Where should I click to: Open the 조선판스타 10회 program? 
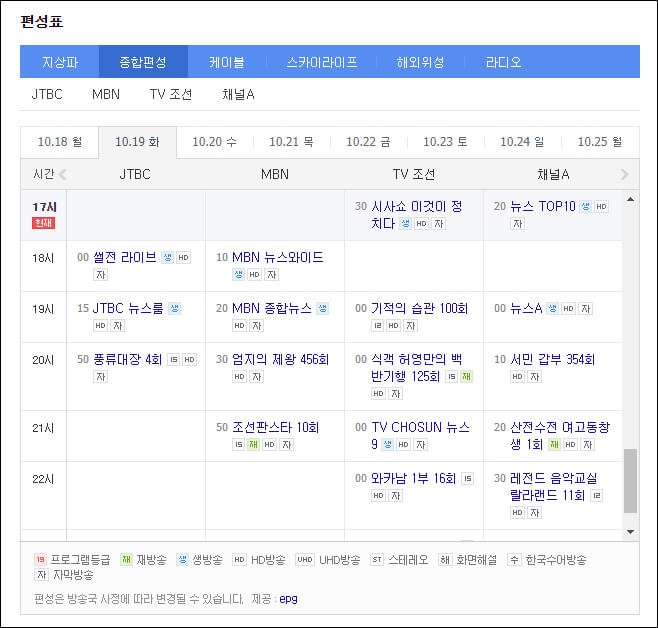coord(275,427)
